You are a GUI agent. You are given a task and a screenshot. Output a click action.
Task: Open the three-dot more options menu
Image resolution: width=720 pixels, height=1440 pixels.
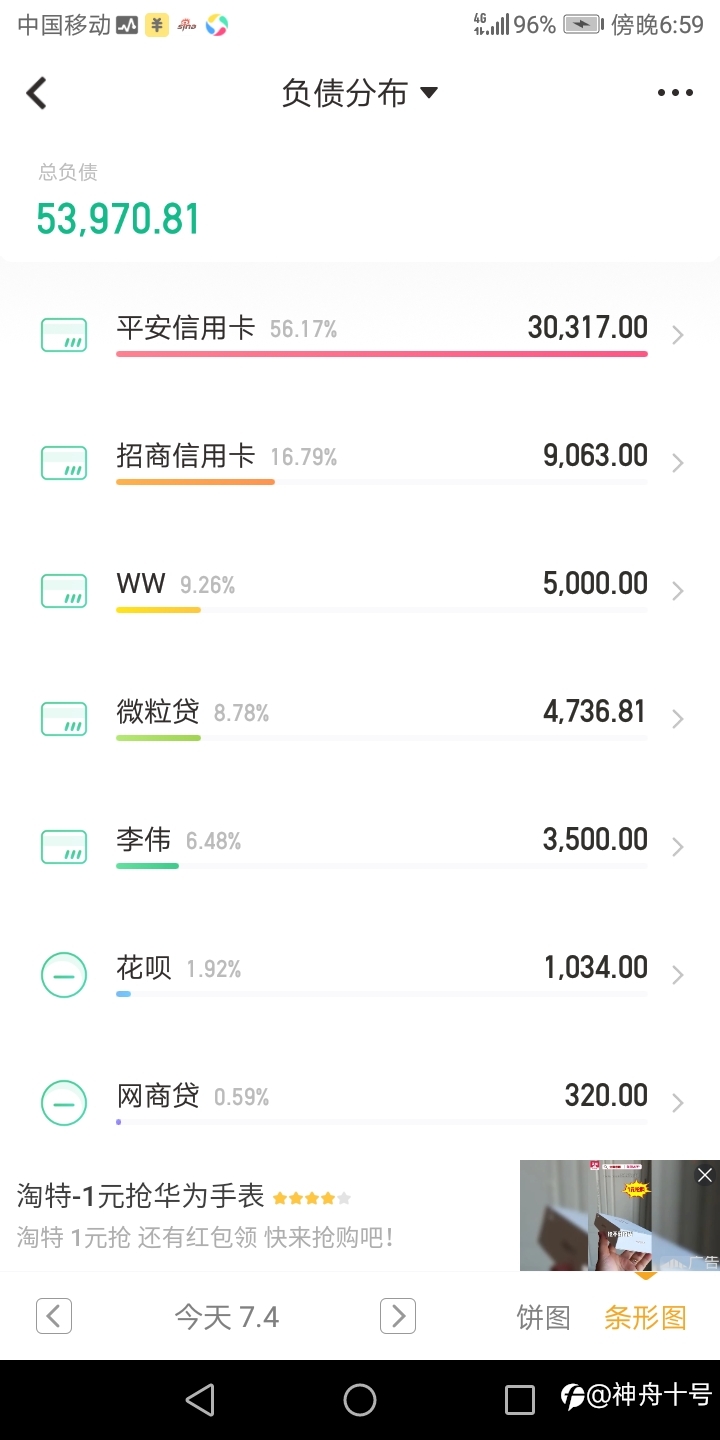[675, 93]
